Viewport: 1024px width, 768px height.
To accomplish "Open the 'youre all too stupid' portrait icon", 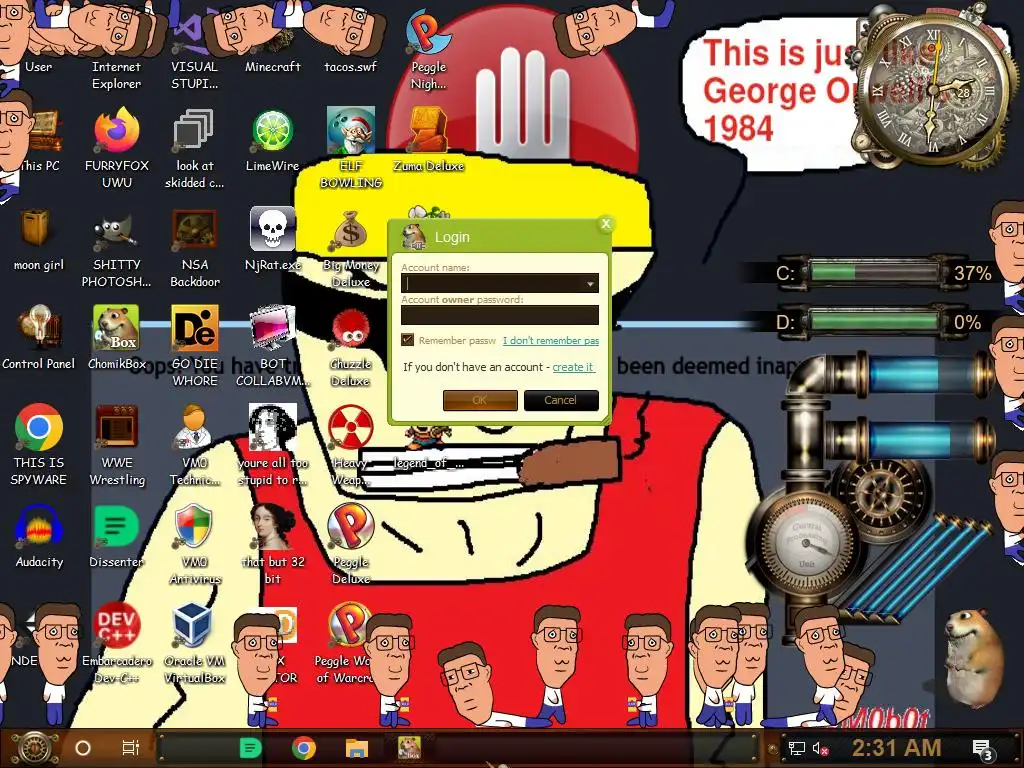I will click(x=272, y=445).
